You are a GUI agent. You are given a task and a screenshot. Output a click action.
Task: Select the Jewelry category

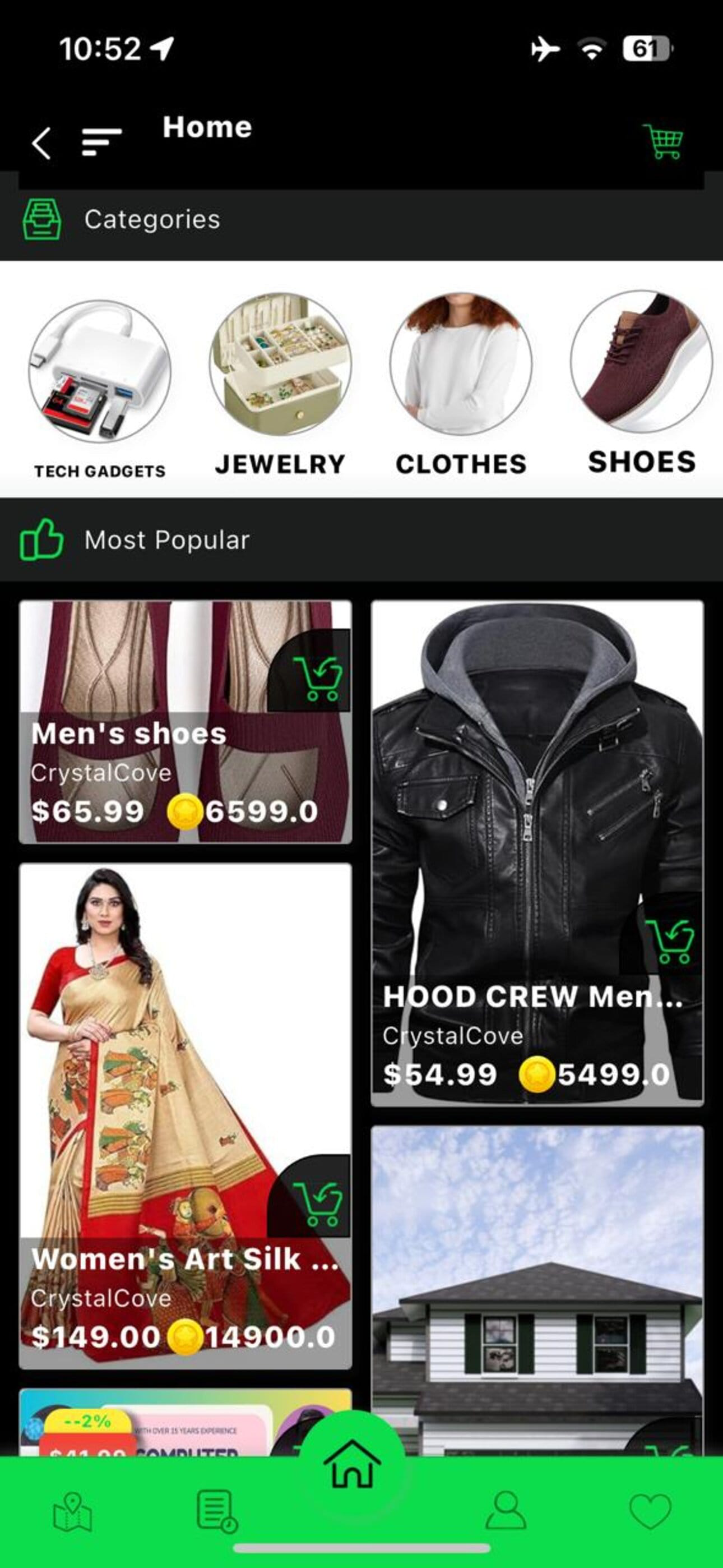280,384
